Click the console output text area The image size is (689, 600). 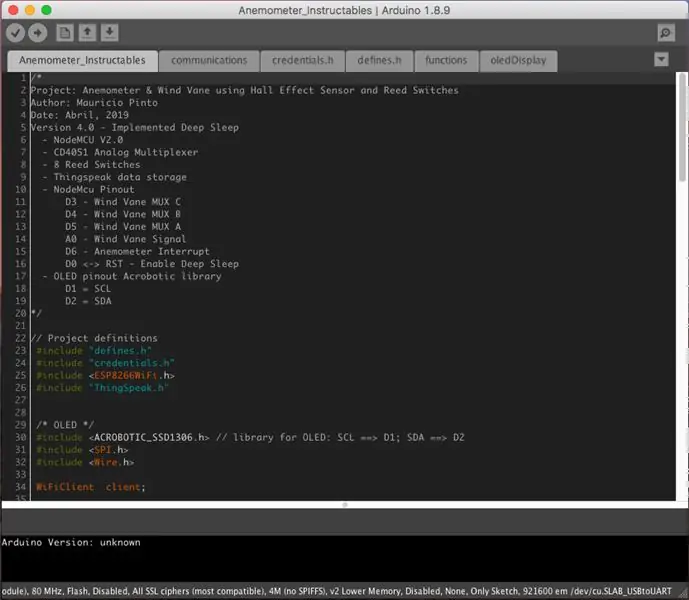(344, 560)
